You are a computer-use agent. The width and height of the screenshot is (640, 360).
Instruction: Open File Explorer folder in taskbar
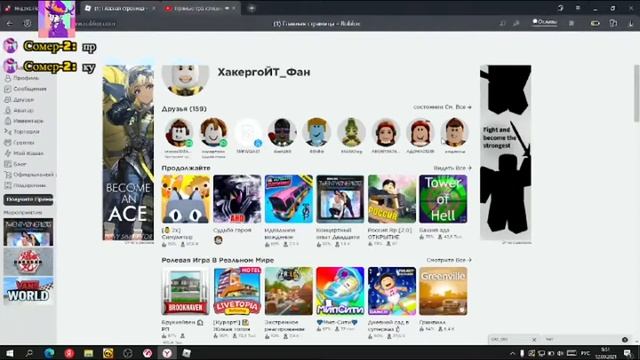click(x=88, y=353)
